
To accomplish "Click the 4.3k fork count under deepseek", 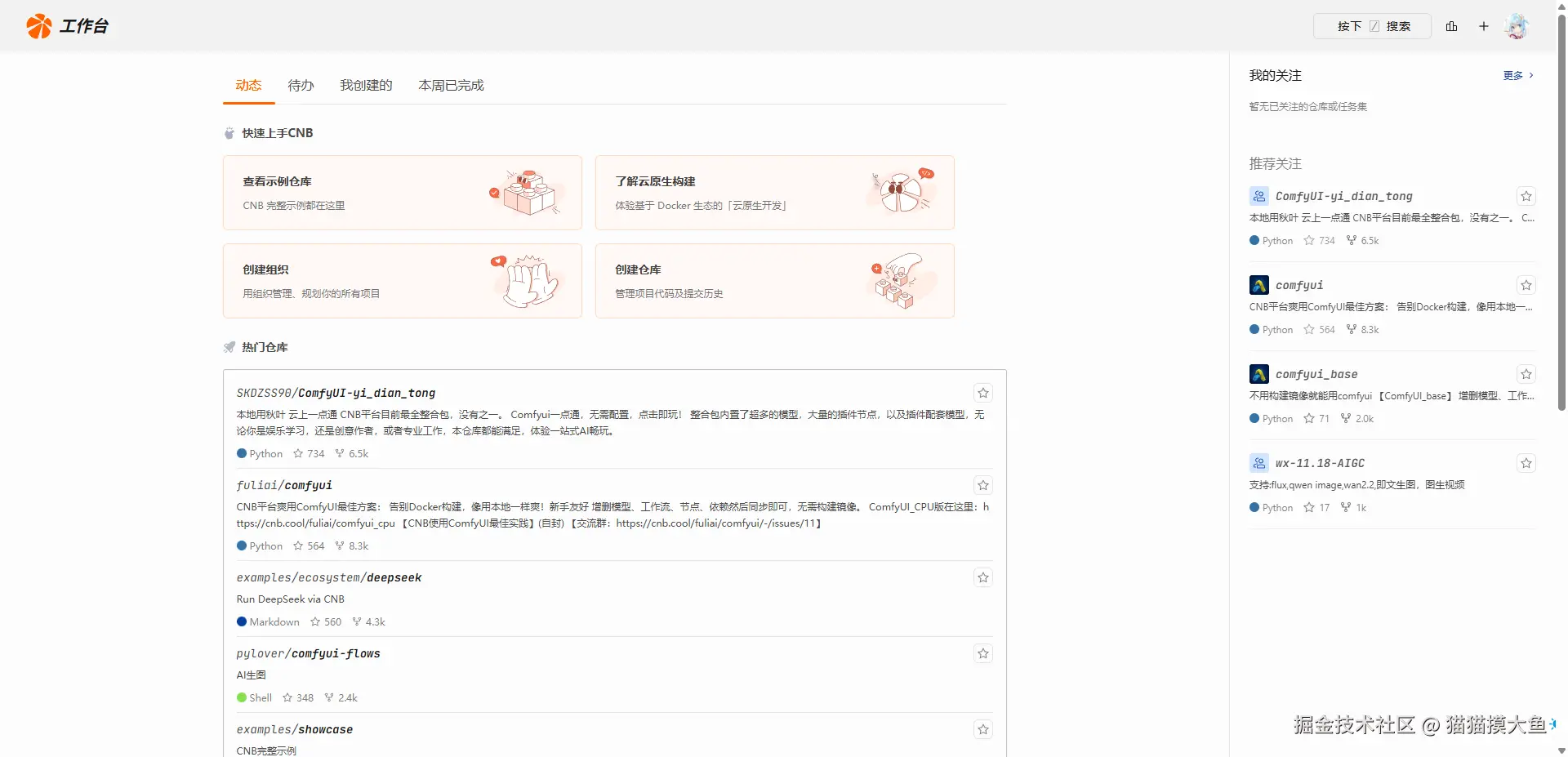I will (x=369, y=622).
